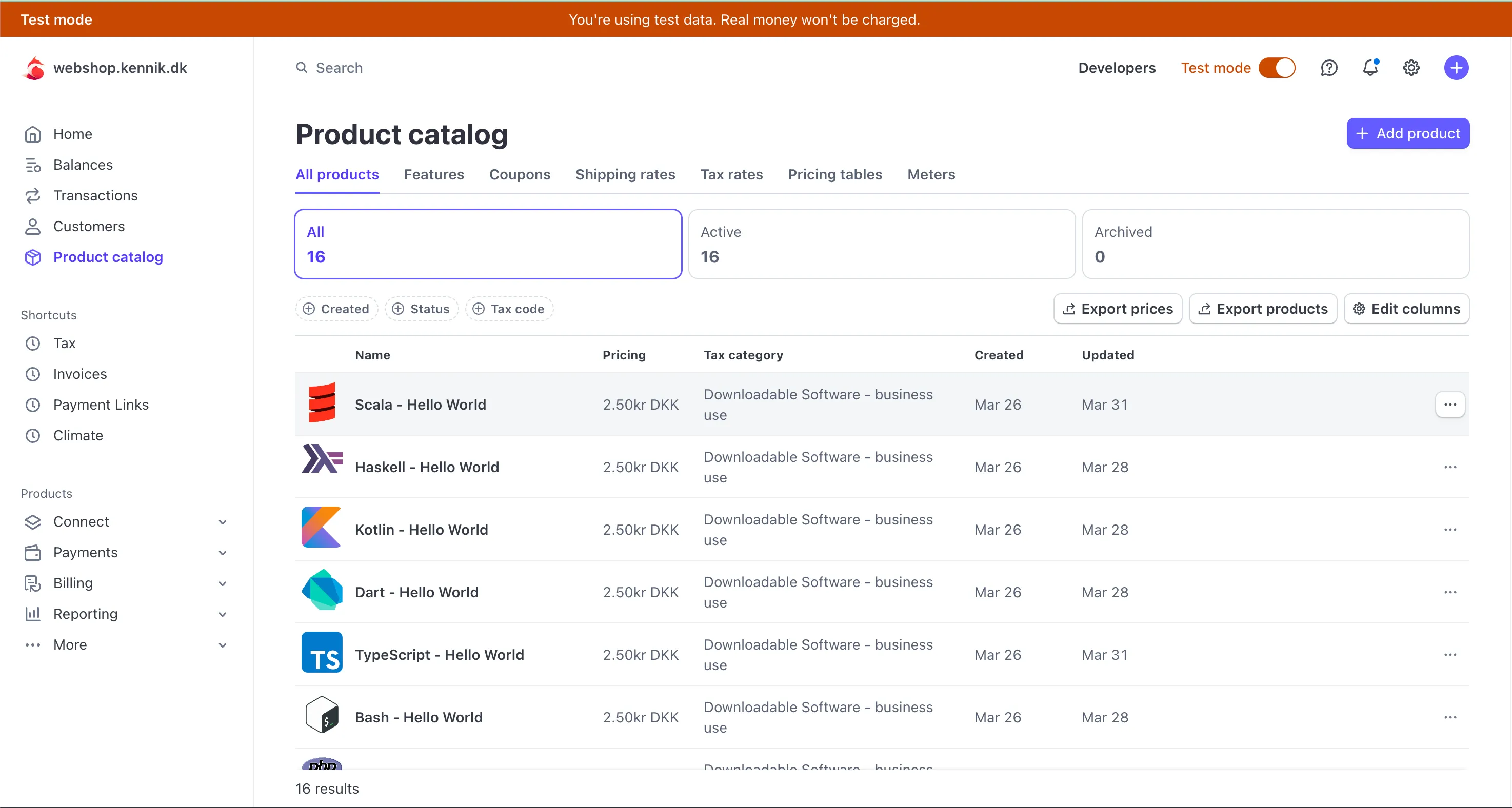Switch to the Meters tab
1512x808 pixels.
[931, 174]
